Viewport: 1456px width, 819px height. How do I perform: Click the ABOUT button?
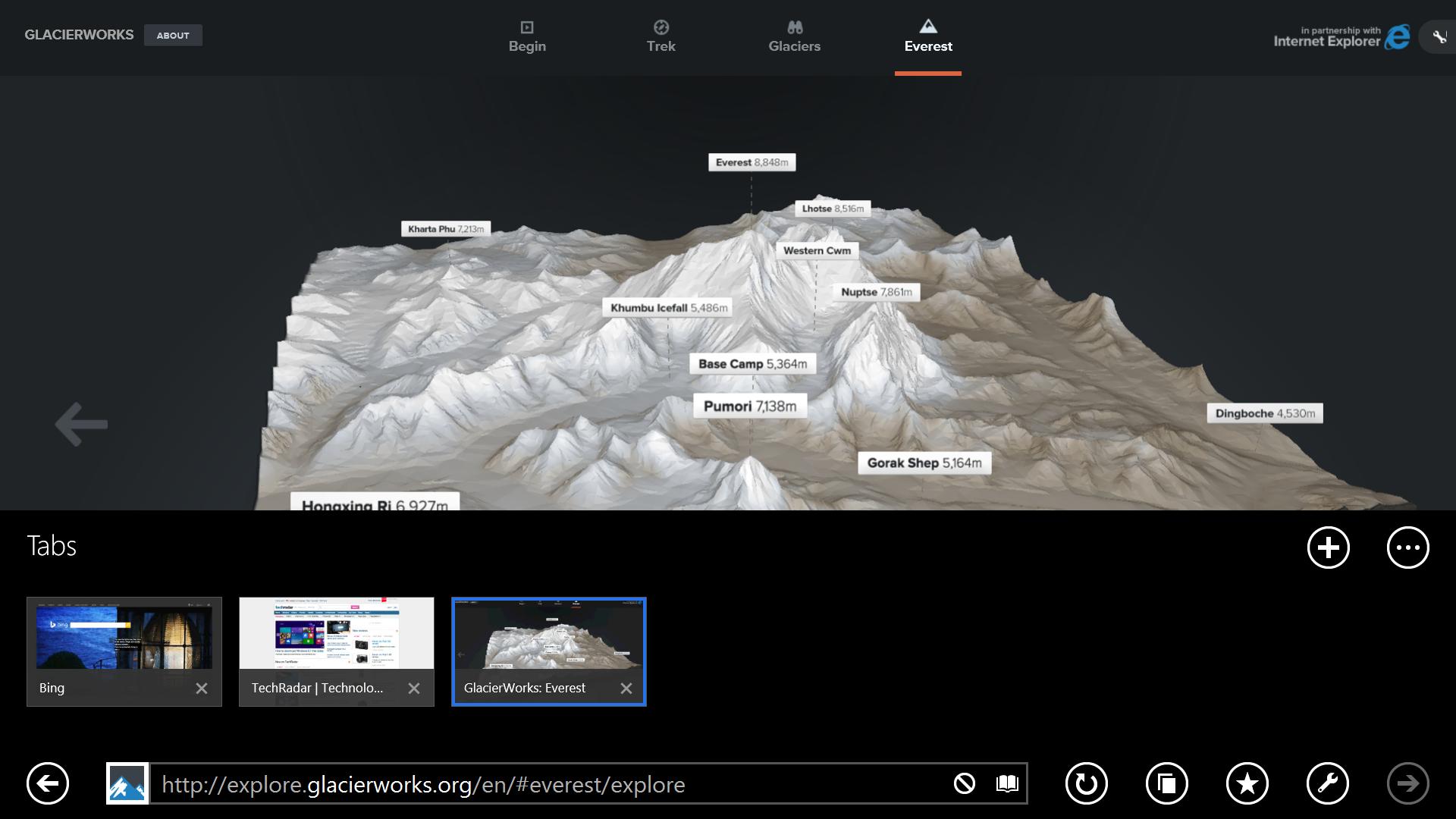click(173, 35)
